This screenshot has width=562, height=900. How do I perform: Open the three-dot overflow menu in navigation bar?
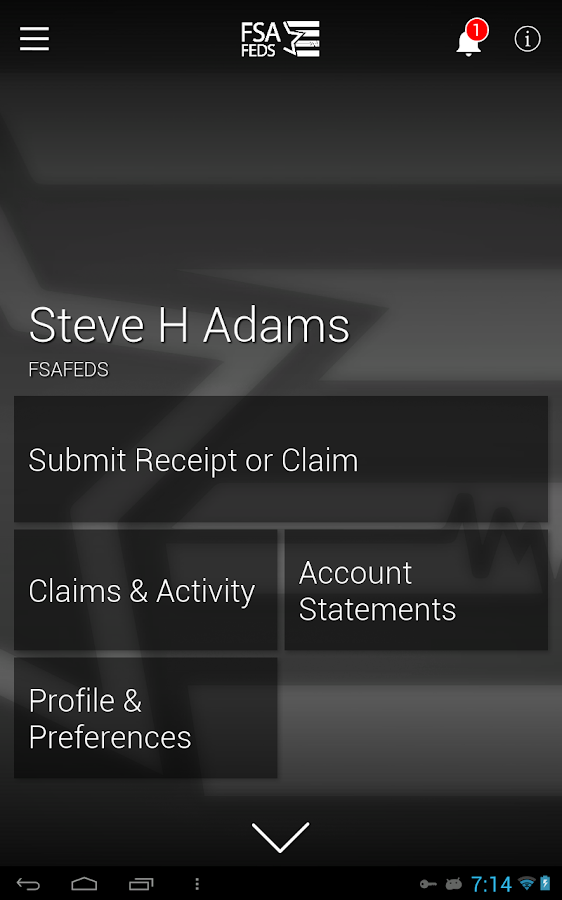(197, 884)
